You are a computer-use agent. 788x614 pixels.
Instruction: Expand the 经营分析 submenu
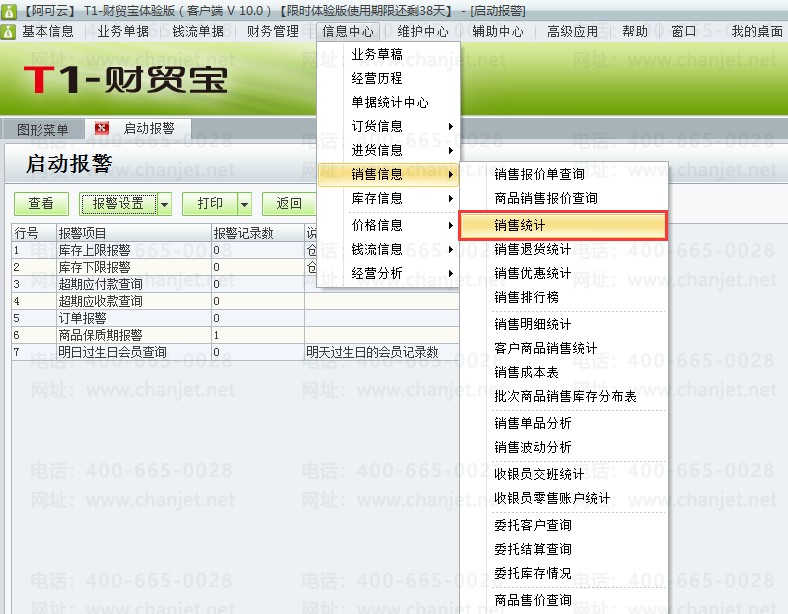point(389,273)
